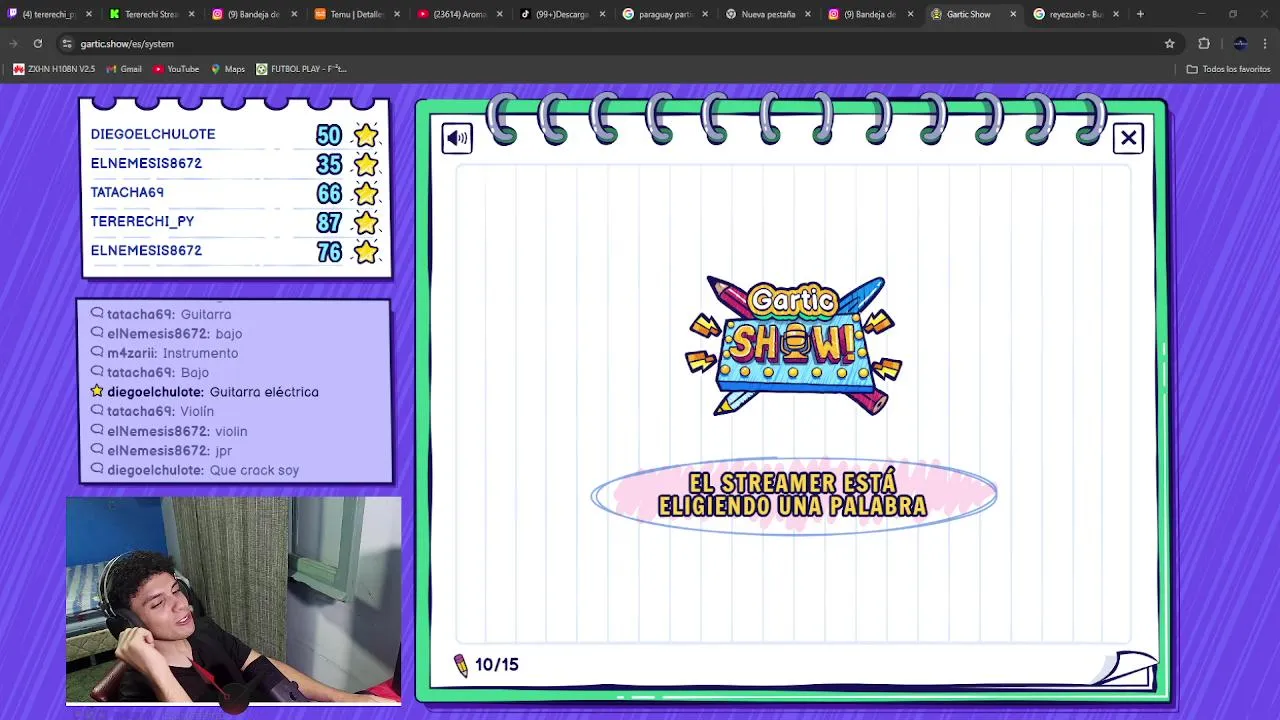View site information icon in address bar
The height and width of the screenshot is (720, 1280).
click(67, 44)
